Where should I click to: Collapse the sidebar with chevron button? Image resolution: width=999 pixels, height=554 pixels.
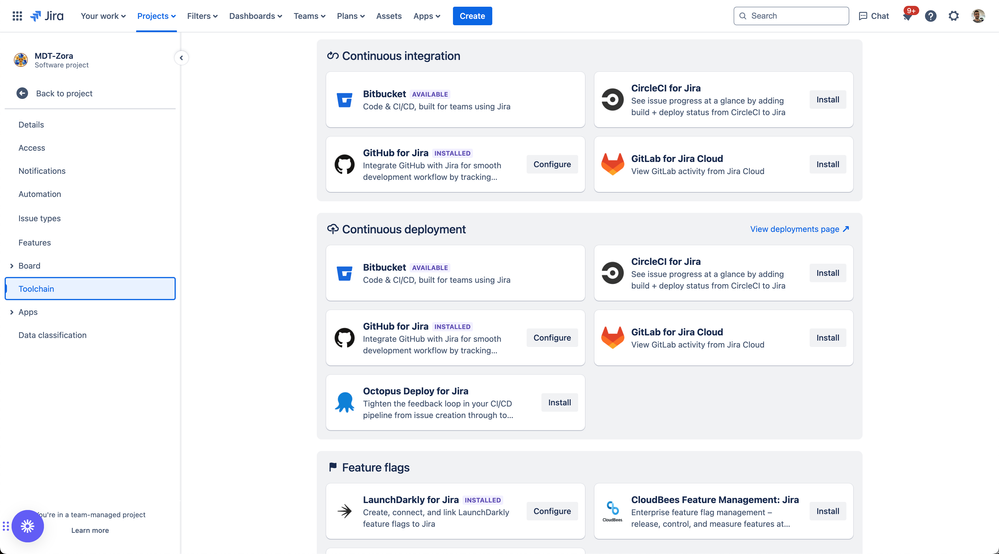pos(181,57)
